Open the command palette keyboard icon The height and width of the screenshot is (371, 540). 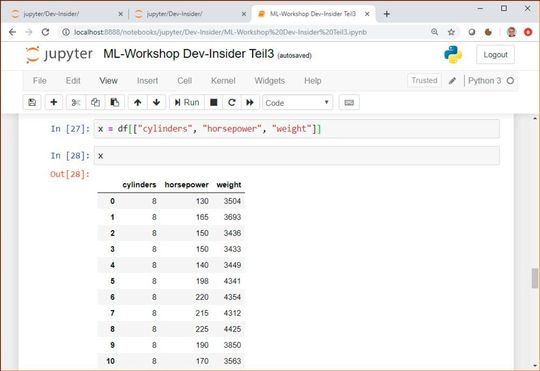tap(349, 102)
